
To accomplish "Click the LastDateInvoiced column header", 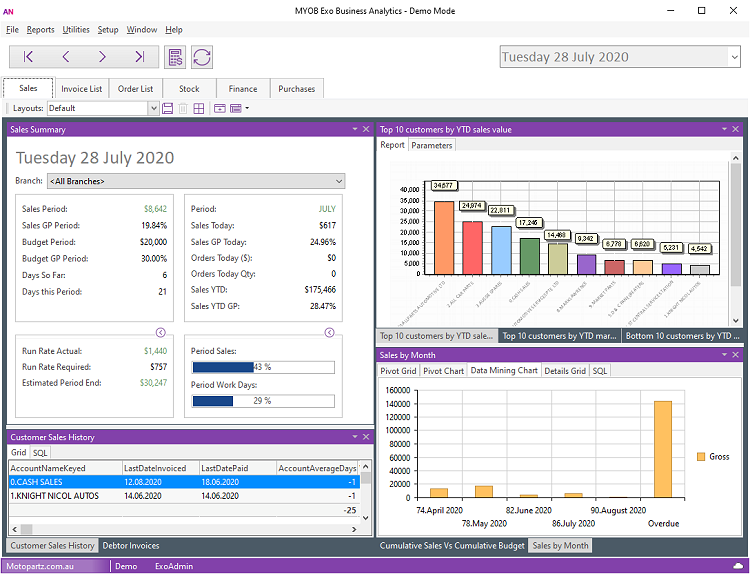I will coord(161,468).
